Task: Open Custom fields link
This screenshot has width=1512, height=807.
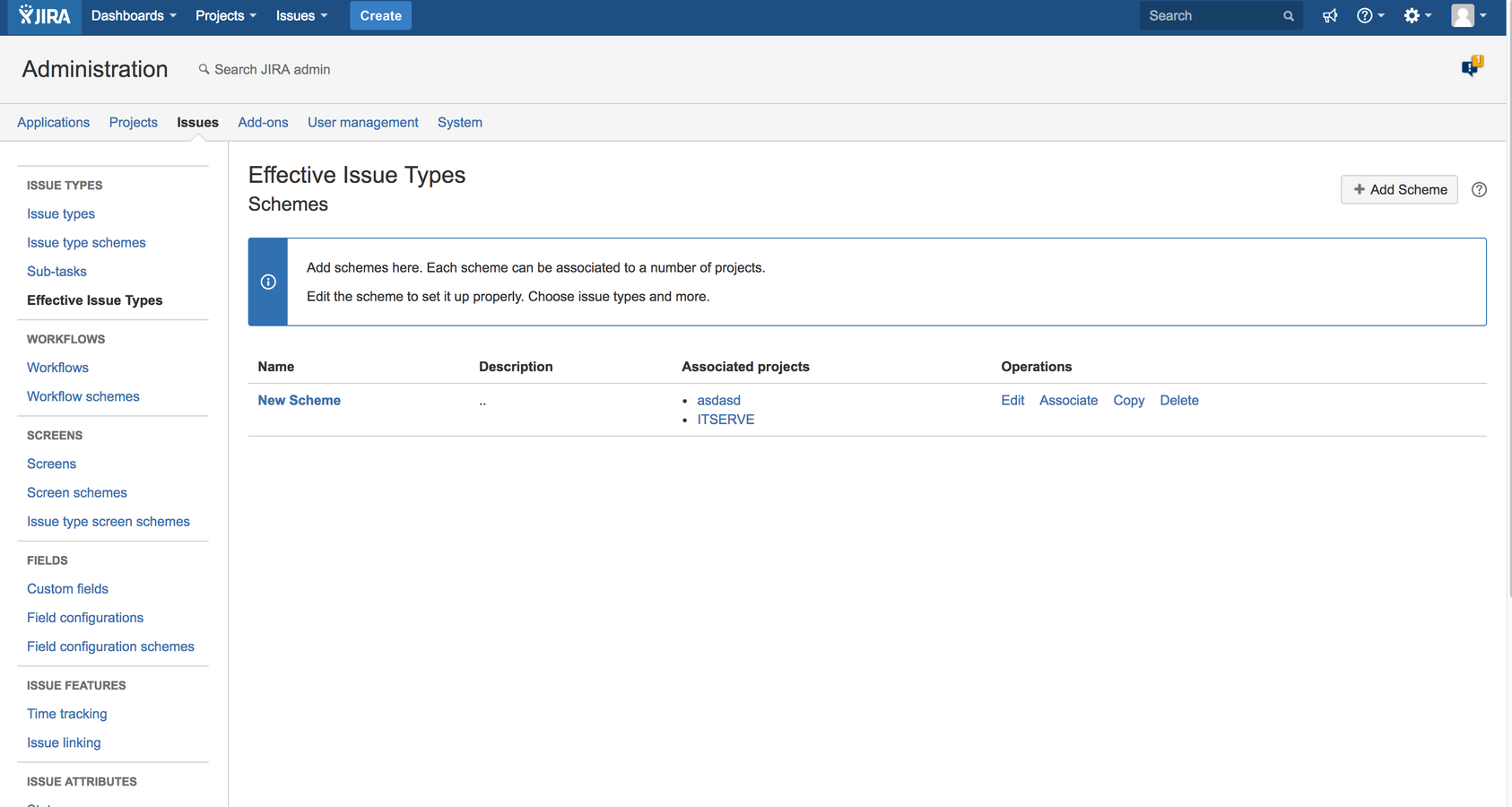Action: click(x=67, y=588)
